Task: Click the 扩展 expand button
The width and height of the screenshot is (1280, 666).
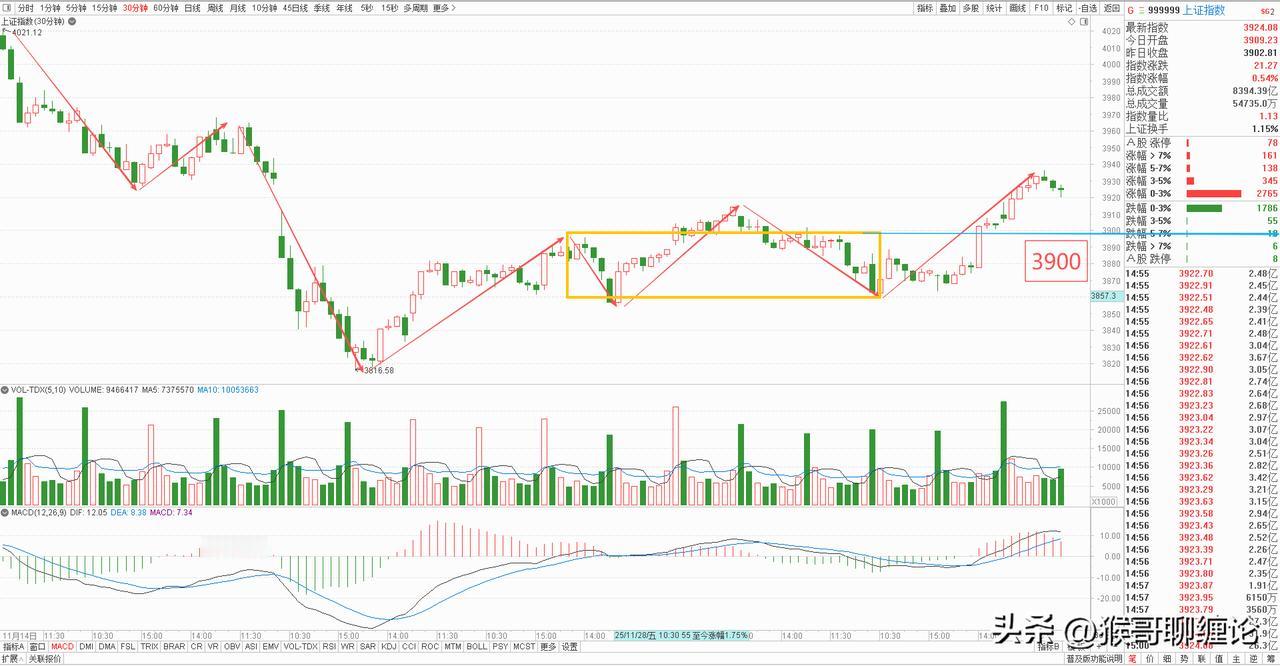Action: point(12,659)
